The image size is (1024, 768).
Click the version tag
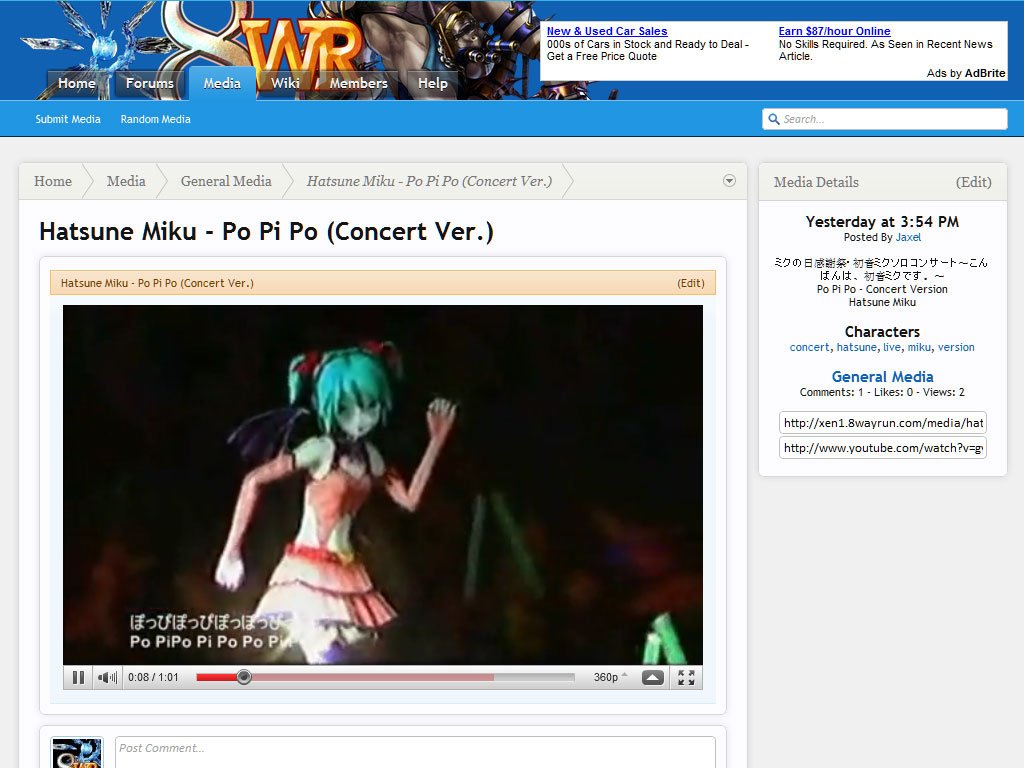956,347
